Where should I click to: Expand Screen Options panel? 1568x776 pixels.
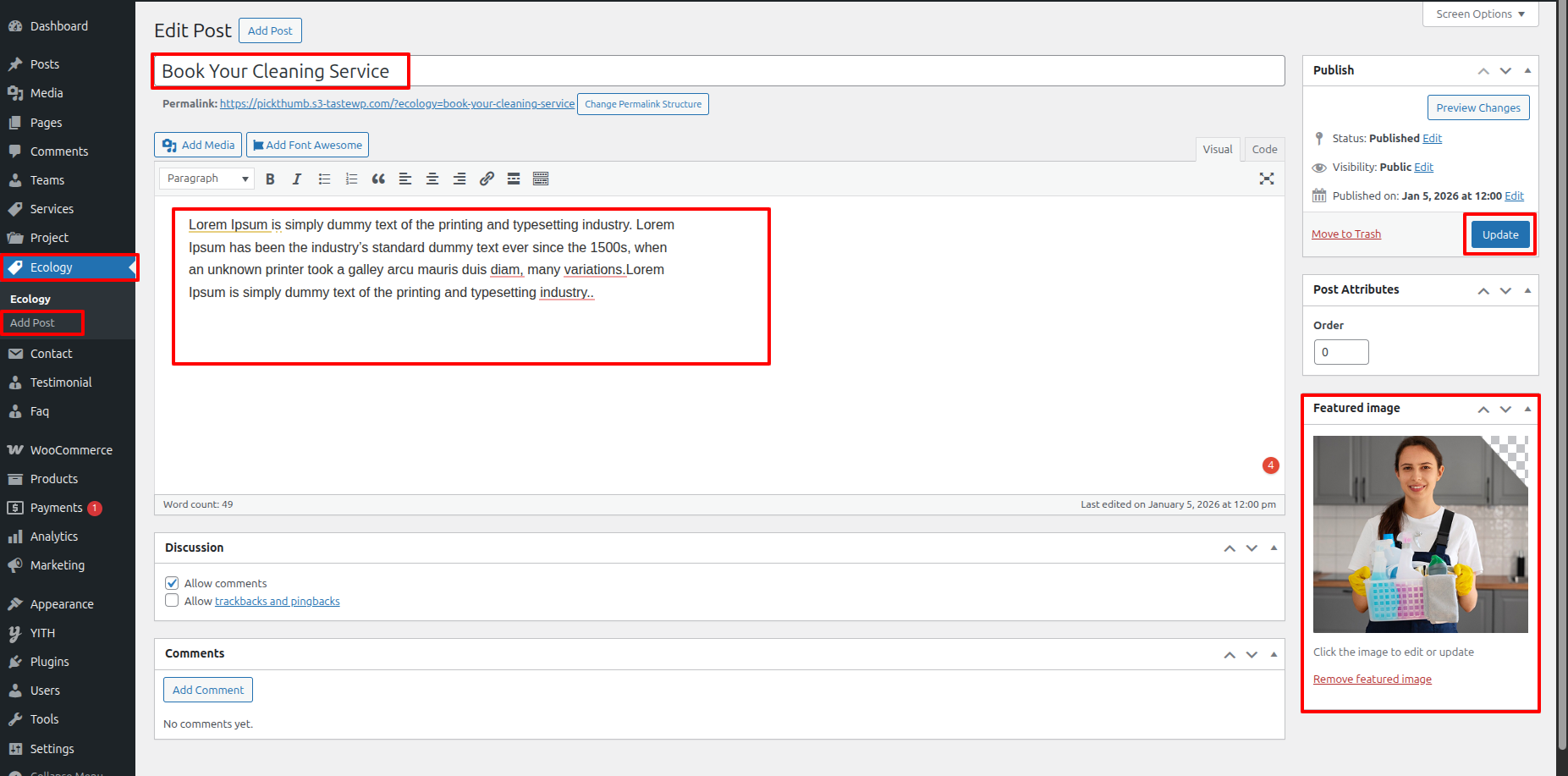tap(1479, 14)
